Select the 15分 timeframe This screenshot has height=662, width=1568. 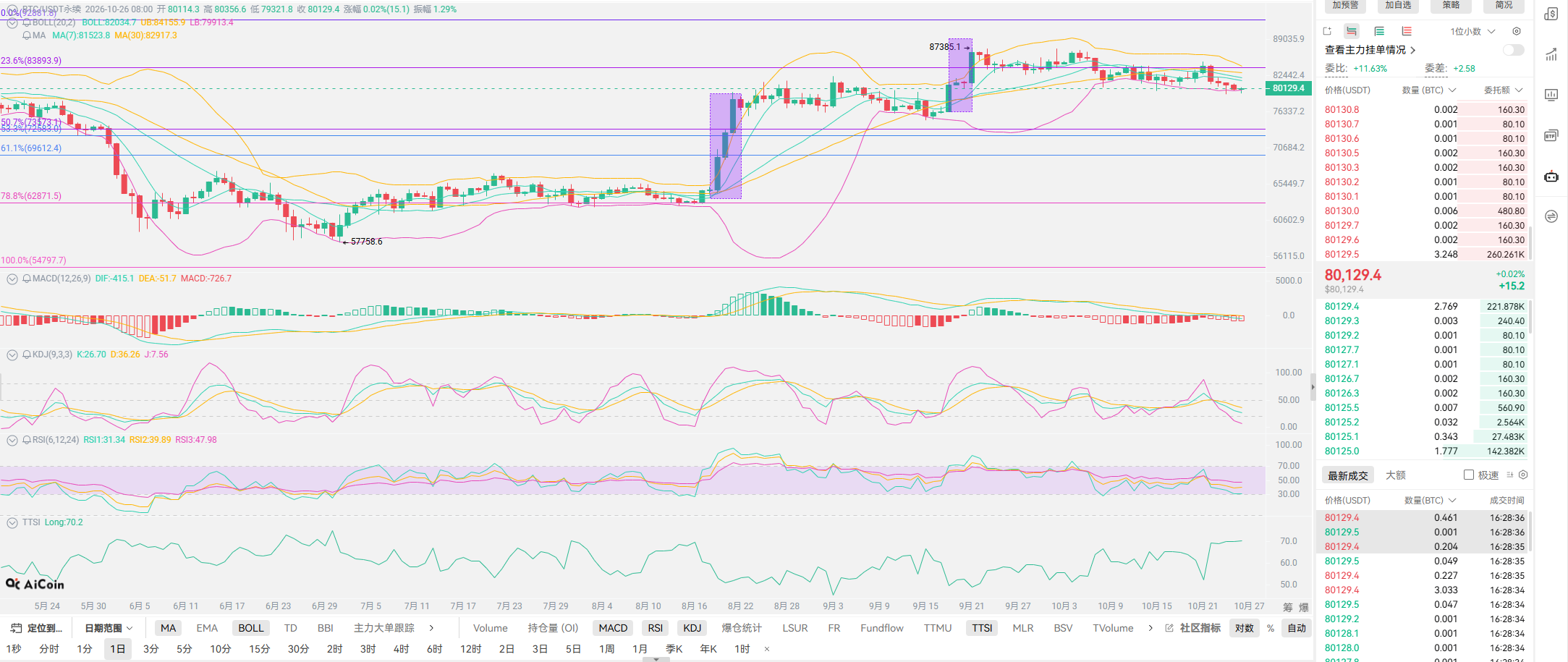tap(259, 649)
